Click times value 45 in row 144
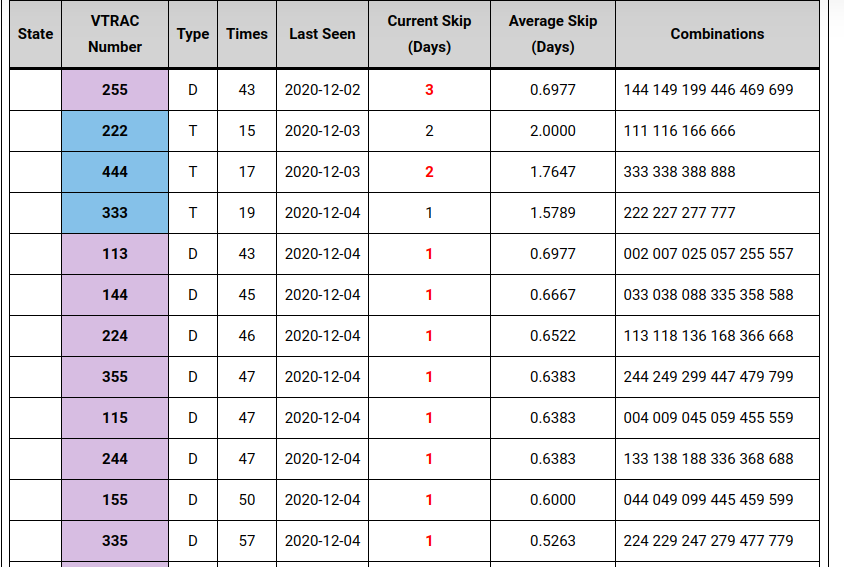This screenshot has height=567, width=844. [247, 295]
